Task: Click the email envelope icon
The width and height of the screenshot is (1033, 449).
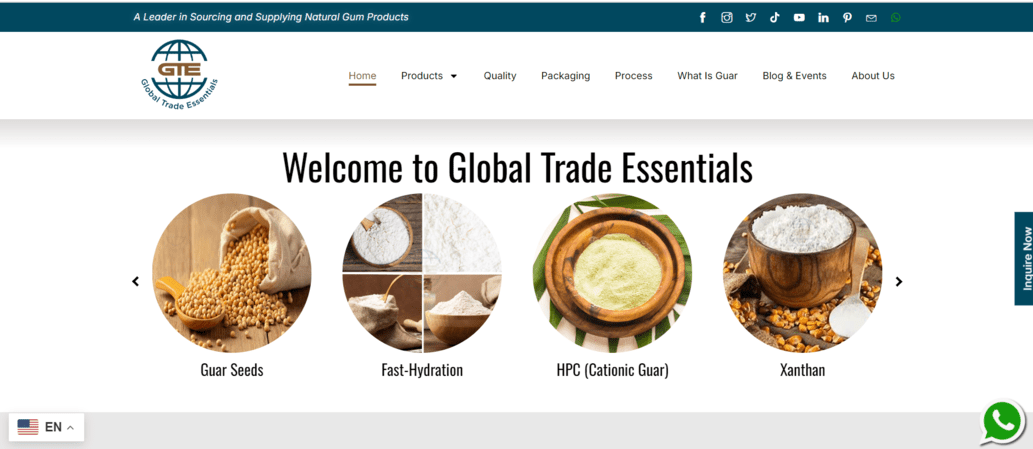Action: 871,18
